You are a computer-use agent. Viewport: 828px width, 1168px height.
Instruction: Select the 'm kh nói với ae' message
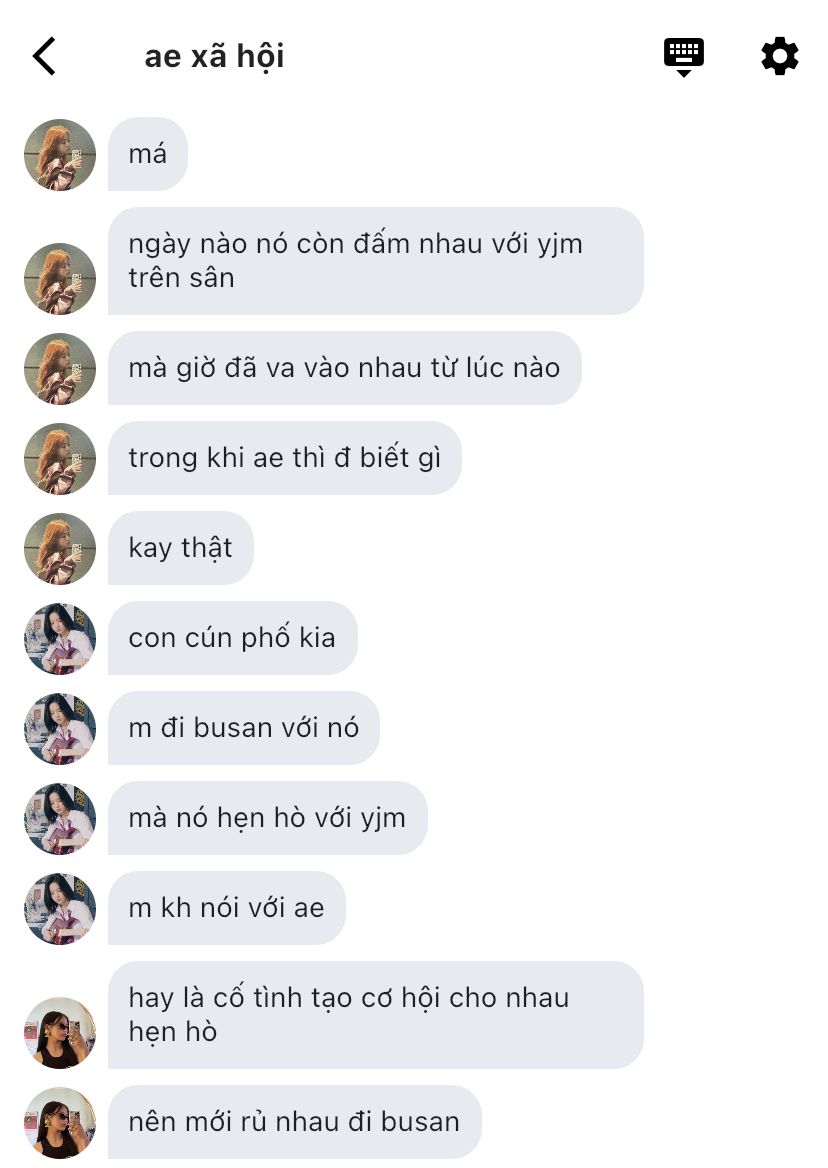click(226, 908)
